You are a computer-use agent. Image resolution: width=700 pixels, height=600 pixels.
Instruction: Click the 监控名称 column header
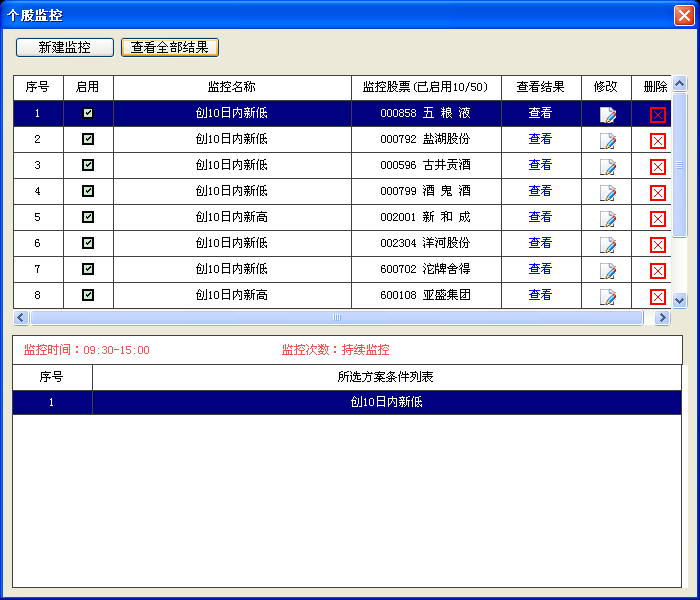click(x=232, y=87)
